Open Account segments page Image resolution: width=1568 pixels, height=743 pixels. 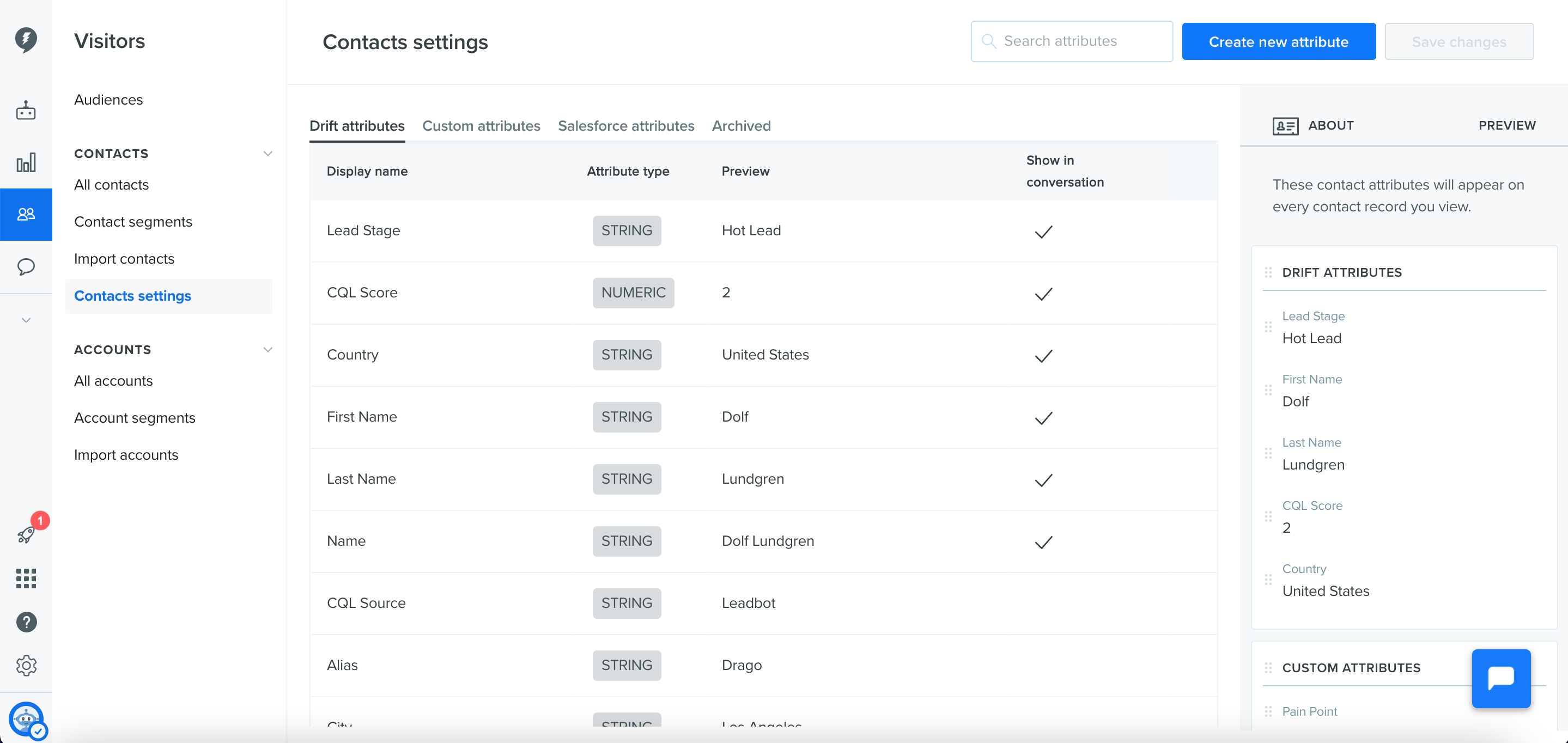click(135, 417)
